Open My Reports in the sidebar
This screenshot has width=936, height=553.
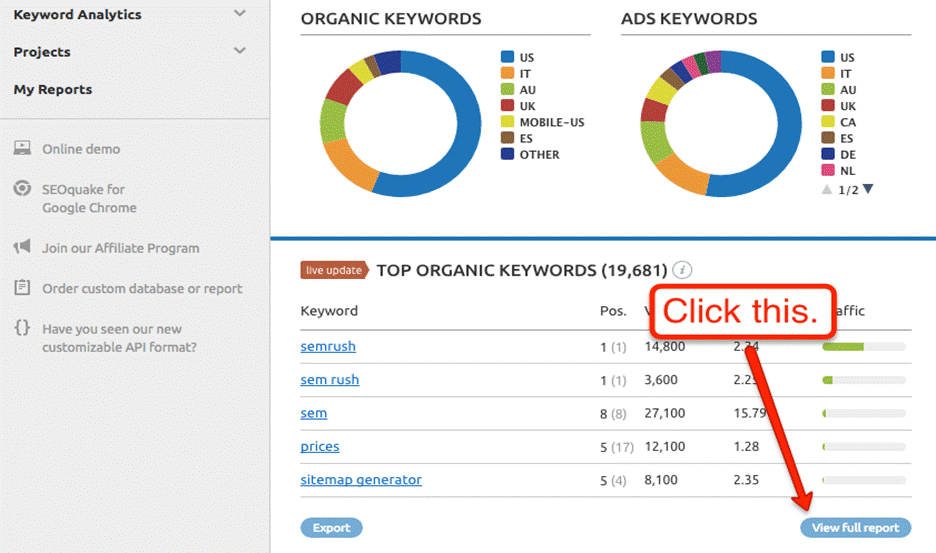click(x=53, y=89)
